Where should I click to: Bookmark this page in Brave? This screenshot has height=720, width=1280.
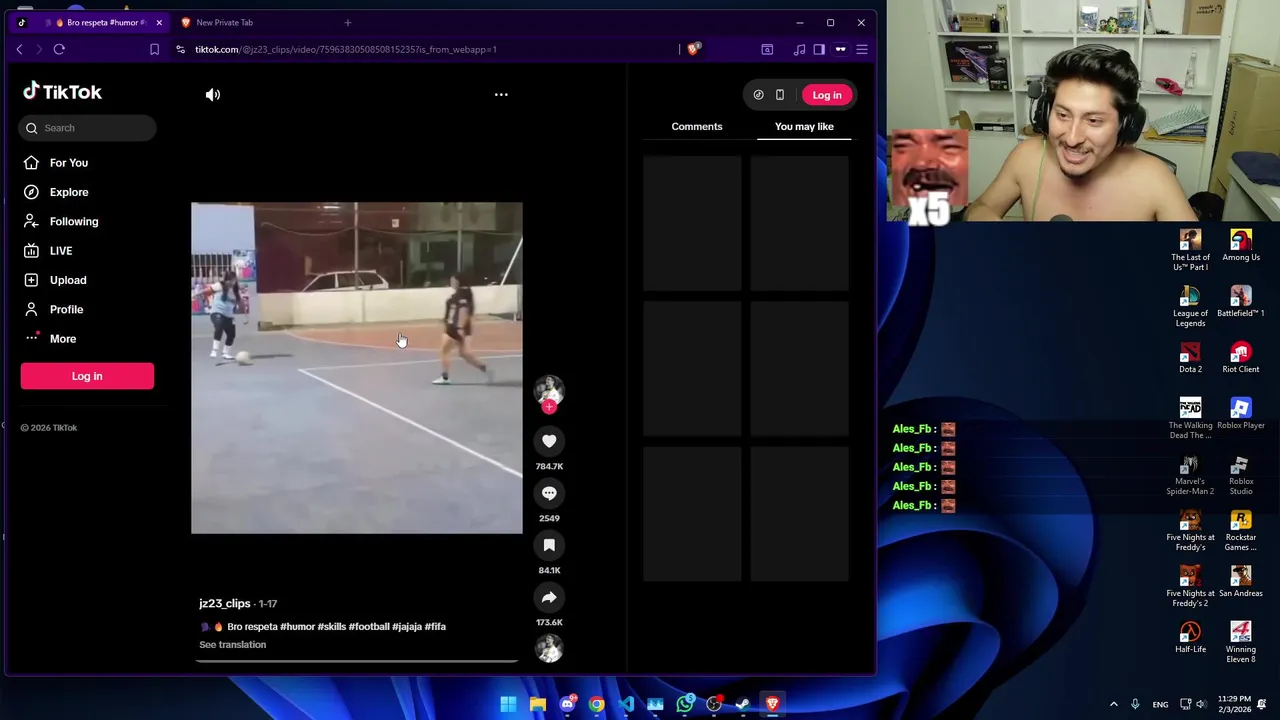(154, 49)
